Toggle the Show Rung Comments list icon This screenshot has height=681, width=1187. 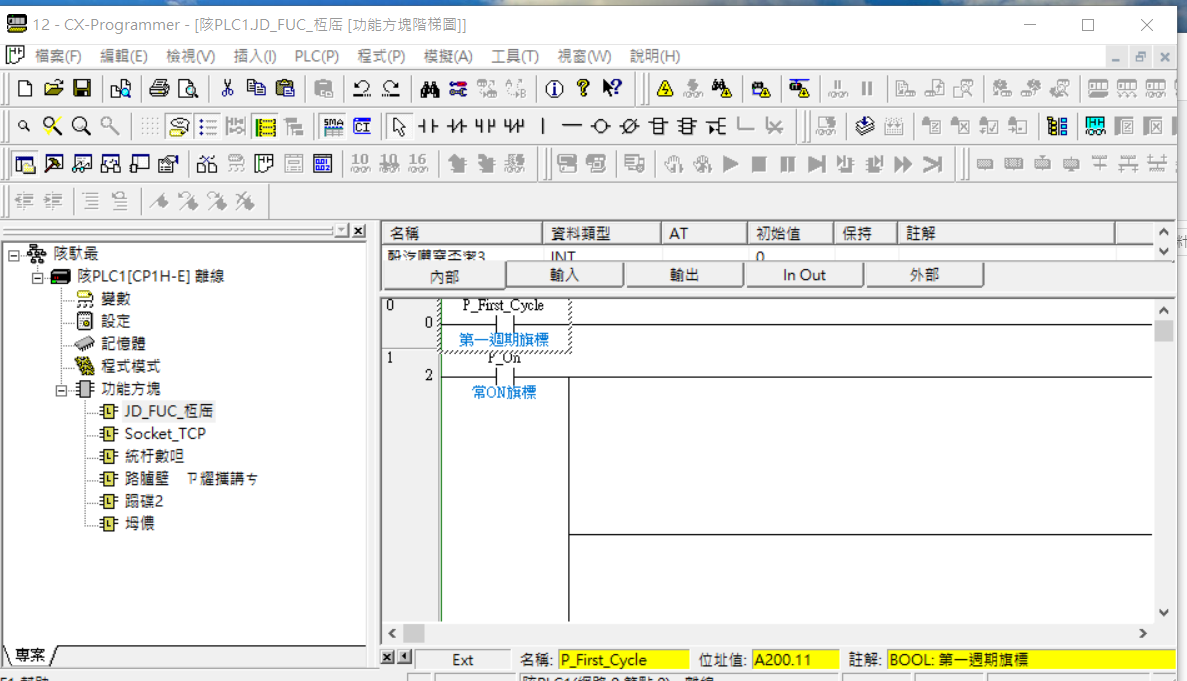coord(208,126)
